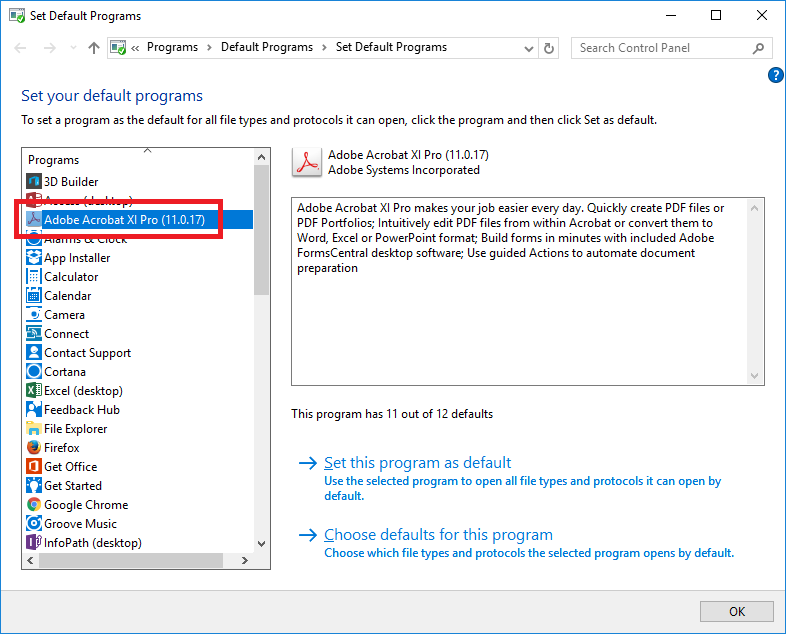Expand the Default Programs breadcrumb arrow
This screenshot has width=786, height=634.
(324, 48)
